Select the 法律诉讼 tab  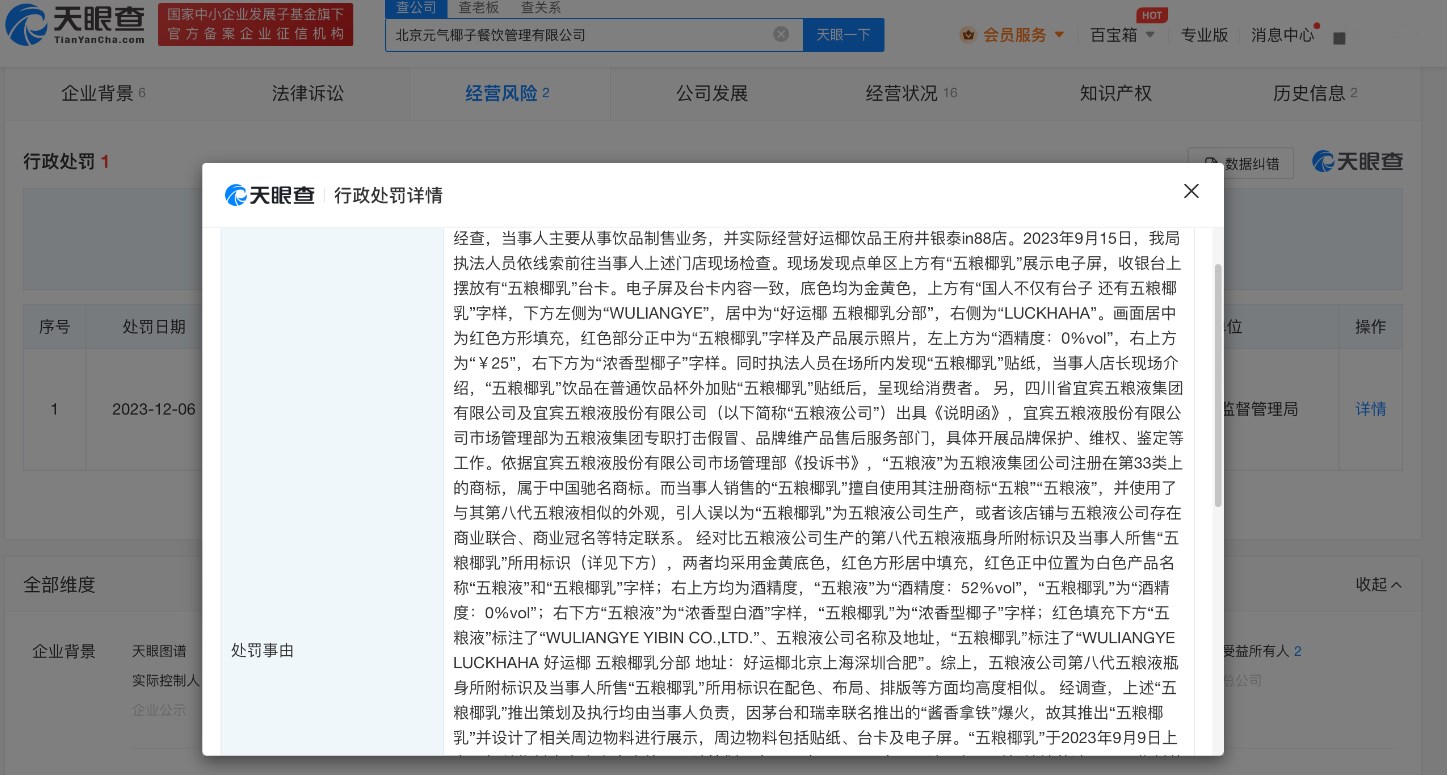pos(308,93)
